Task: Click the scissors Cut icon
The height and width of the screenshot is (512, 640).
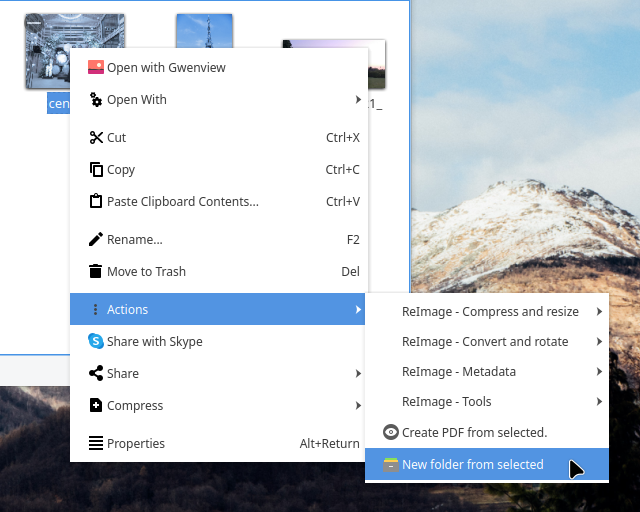Action: coord(96,138)
